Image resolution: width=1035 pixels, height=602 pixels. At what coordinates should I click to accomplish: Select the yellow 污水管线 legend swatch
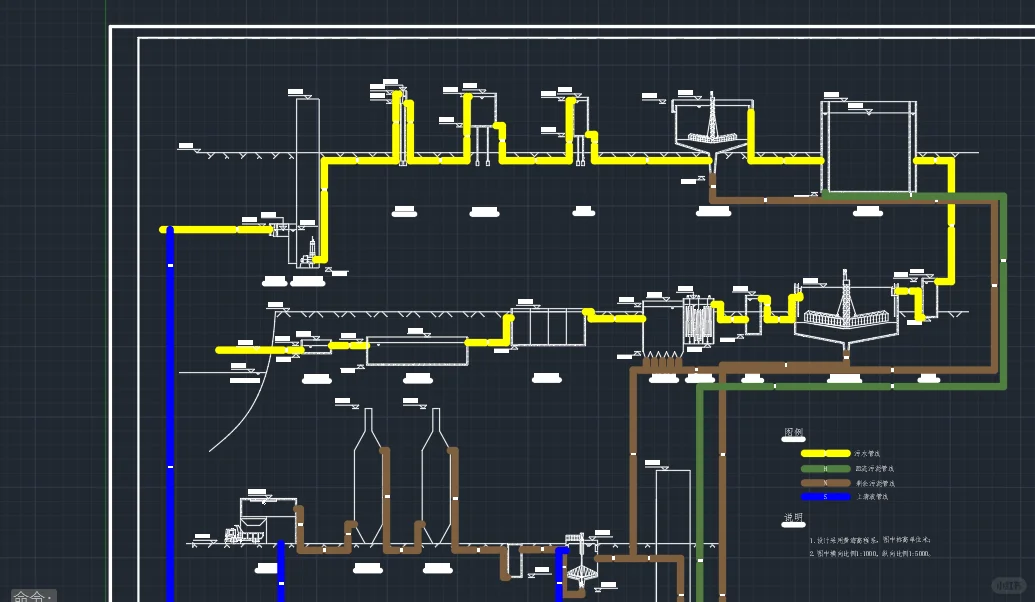click(825, 453)
